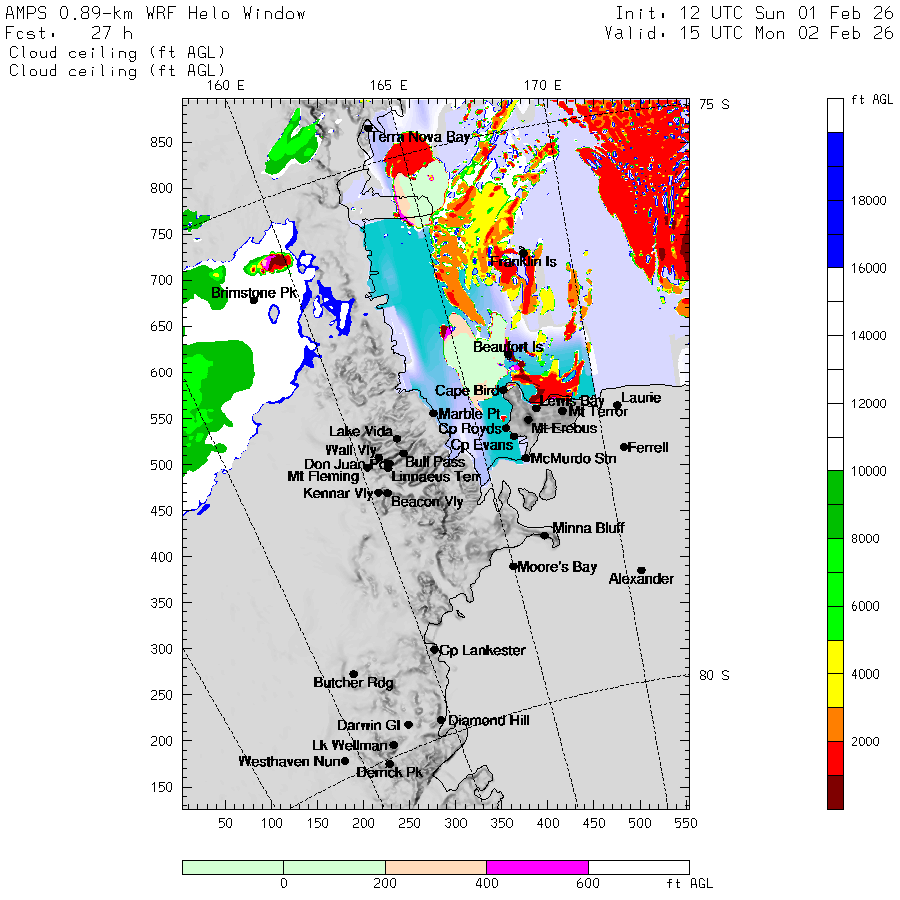Image resolution: width=900 pixels, height=900 pixels.
Task: Click the McMurdo Stn station marker dot
Action: 526,458
